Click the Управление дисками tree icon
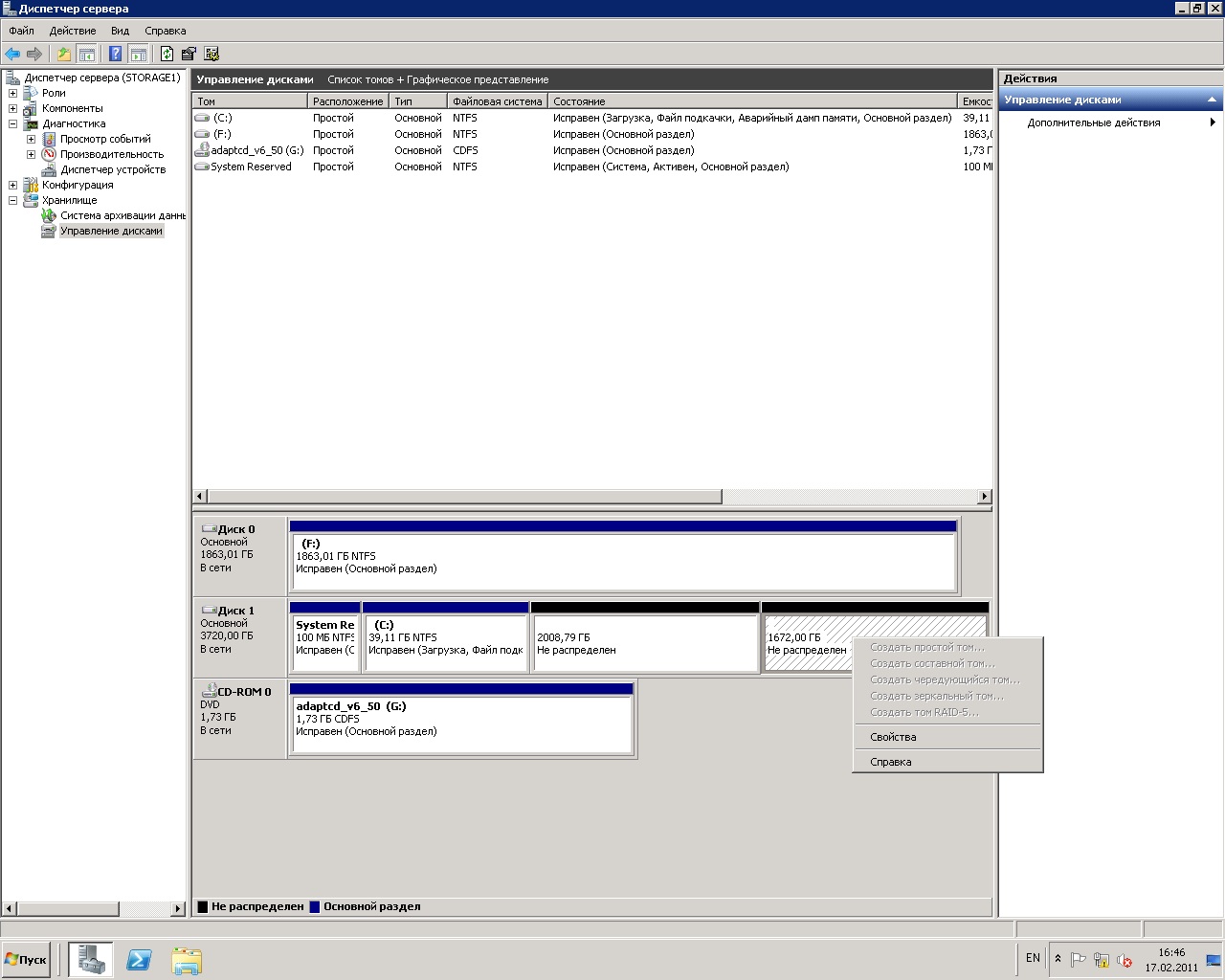The width and height of the screenshot is (1225, 980). (49, 231)
